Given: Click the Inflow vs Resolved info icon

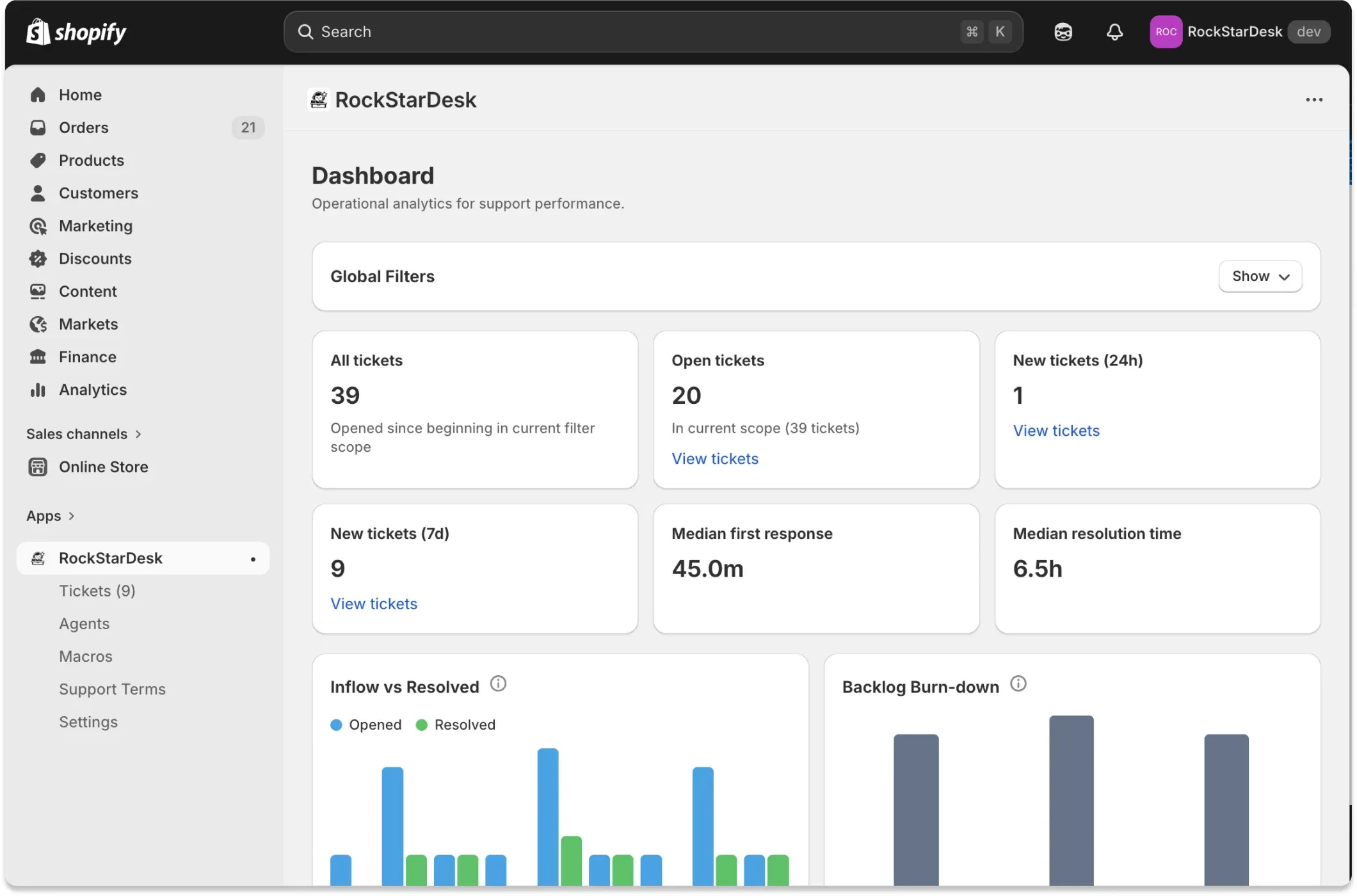Looking at the screenshot, I should (x=498, y=684).
